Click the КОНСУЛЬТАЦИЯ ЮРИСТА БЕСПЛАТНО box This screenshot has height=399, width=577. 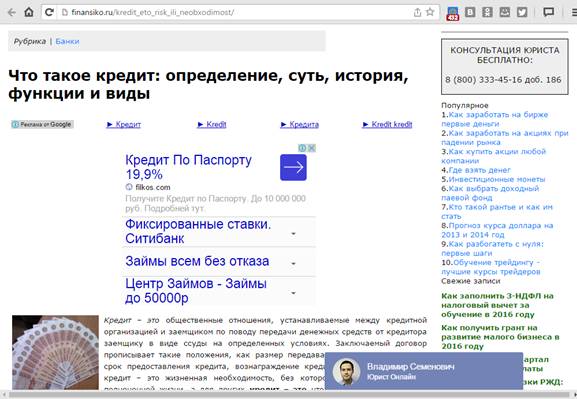click(505, 67)
